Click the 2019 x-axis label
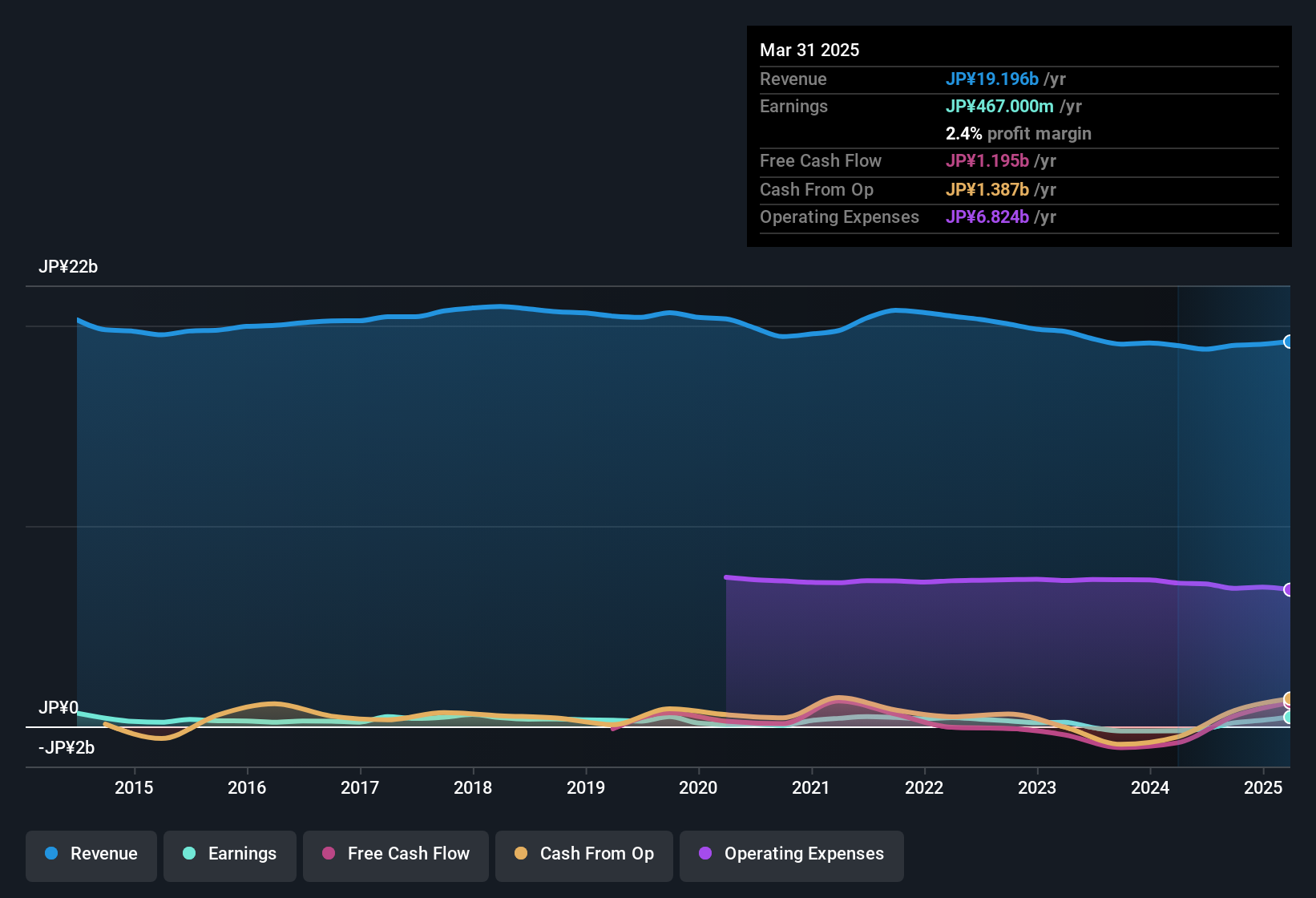 tap(586, 787)
